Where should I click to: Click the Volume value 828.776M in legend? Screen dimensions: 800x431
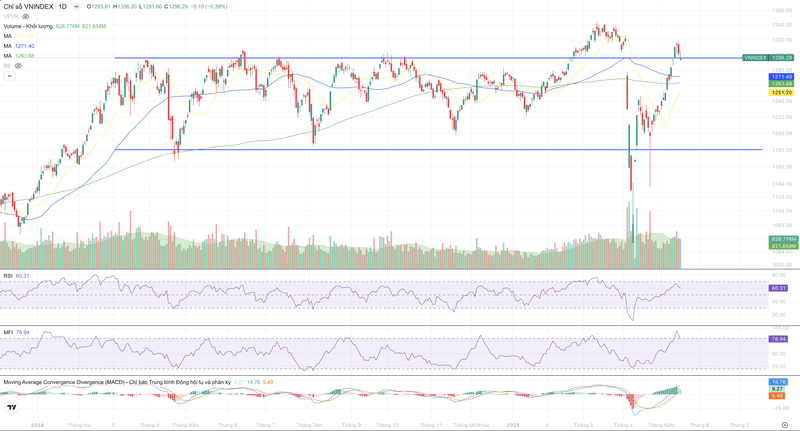coord(67,26)
